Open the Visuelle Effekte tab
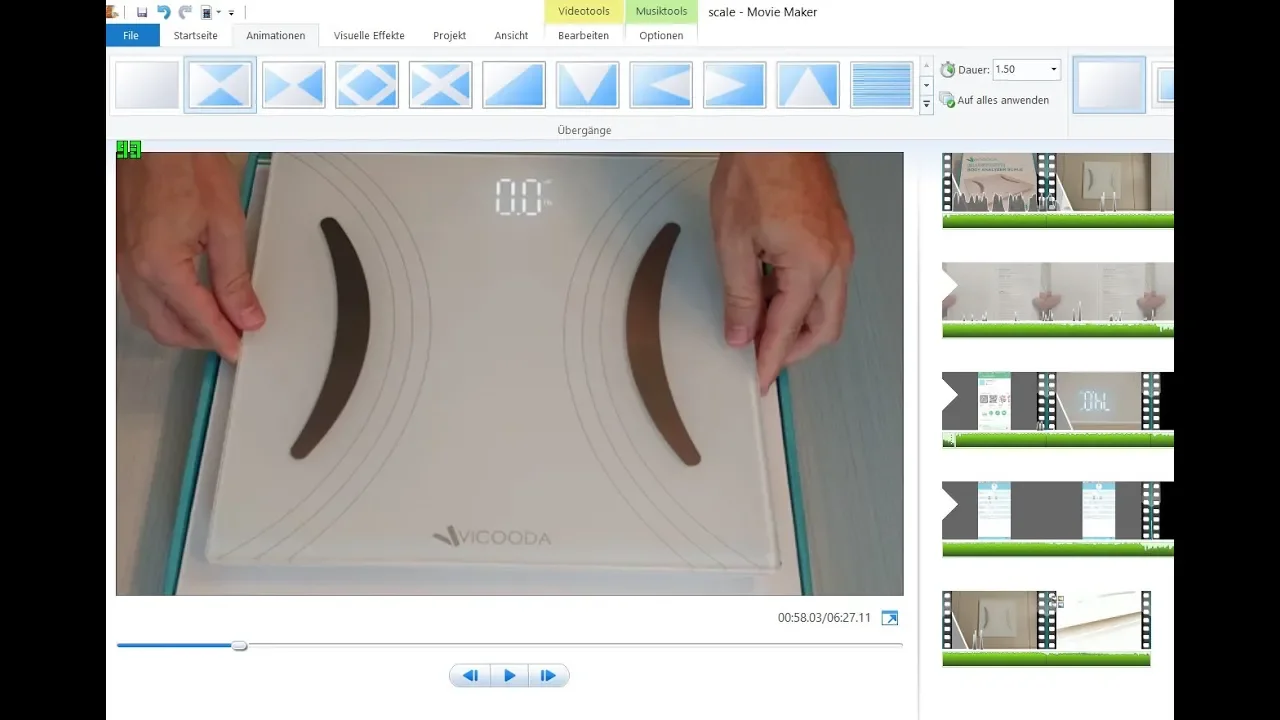This screenshot has height=720, width=1280. click(x=369, y=35)
